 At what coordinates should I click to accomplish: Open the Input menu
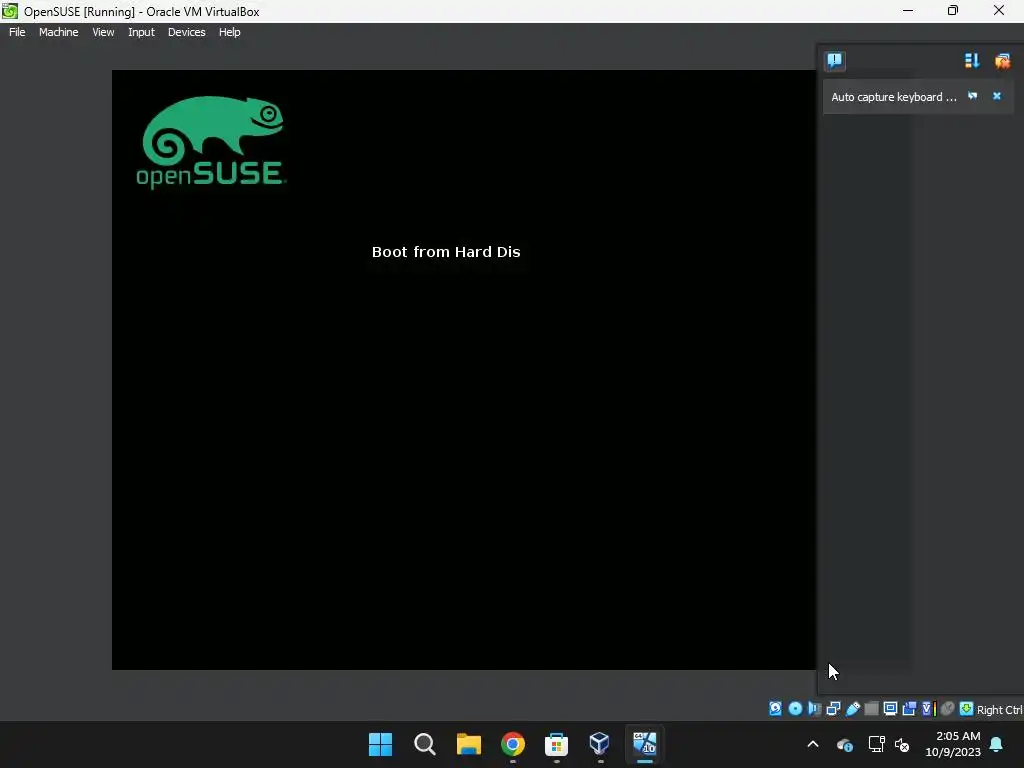click(141, 32)
